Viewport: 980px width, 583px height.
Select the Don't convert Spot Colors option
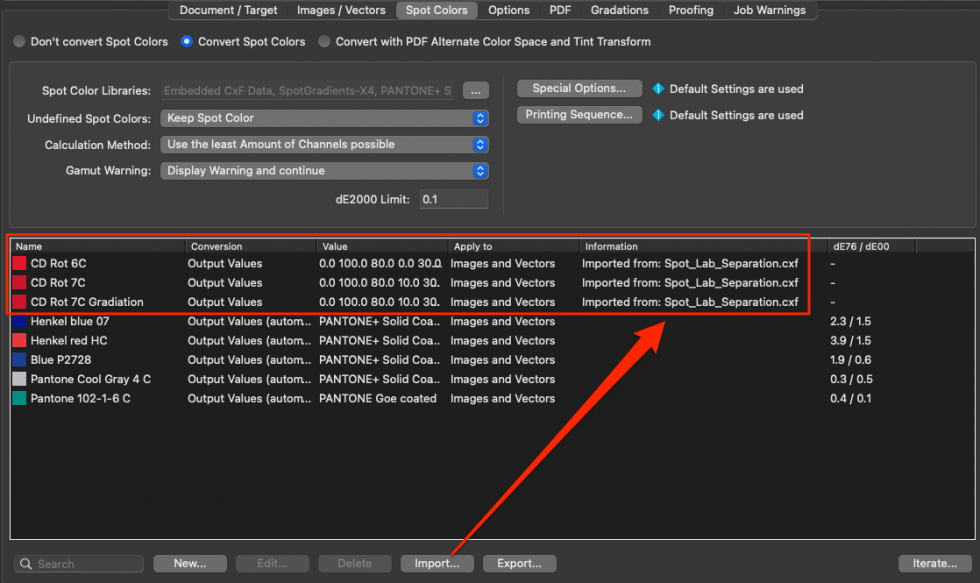(x=17, y=41)
